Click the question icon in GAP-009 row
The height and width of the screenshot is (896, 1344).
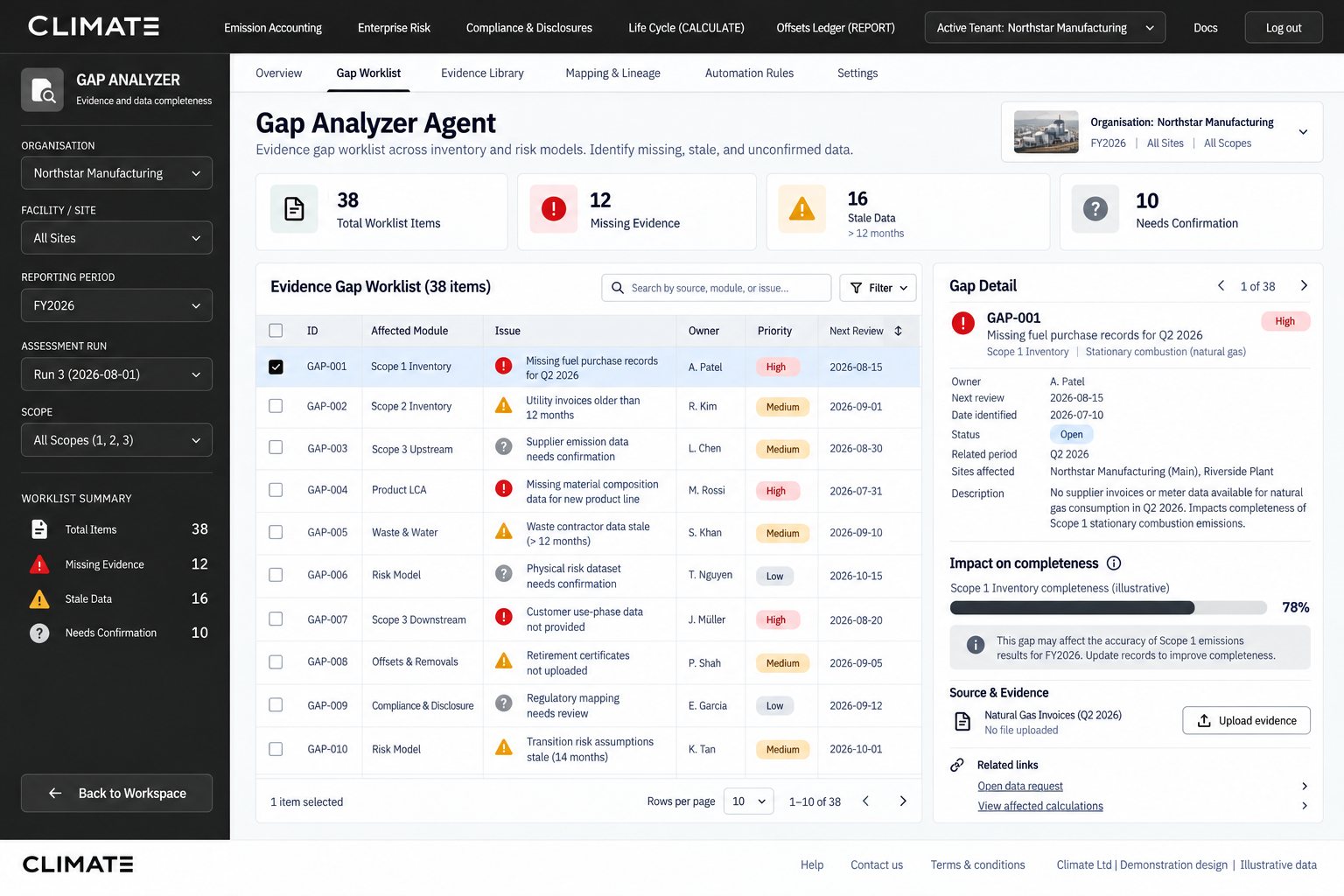pos(504,703)
